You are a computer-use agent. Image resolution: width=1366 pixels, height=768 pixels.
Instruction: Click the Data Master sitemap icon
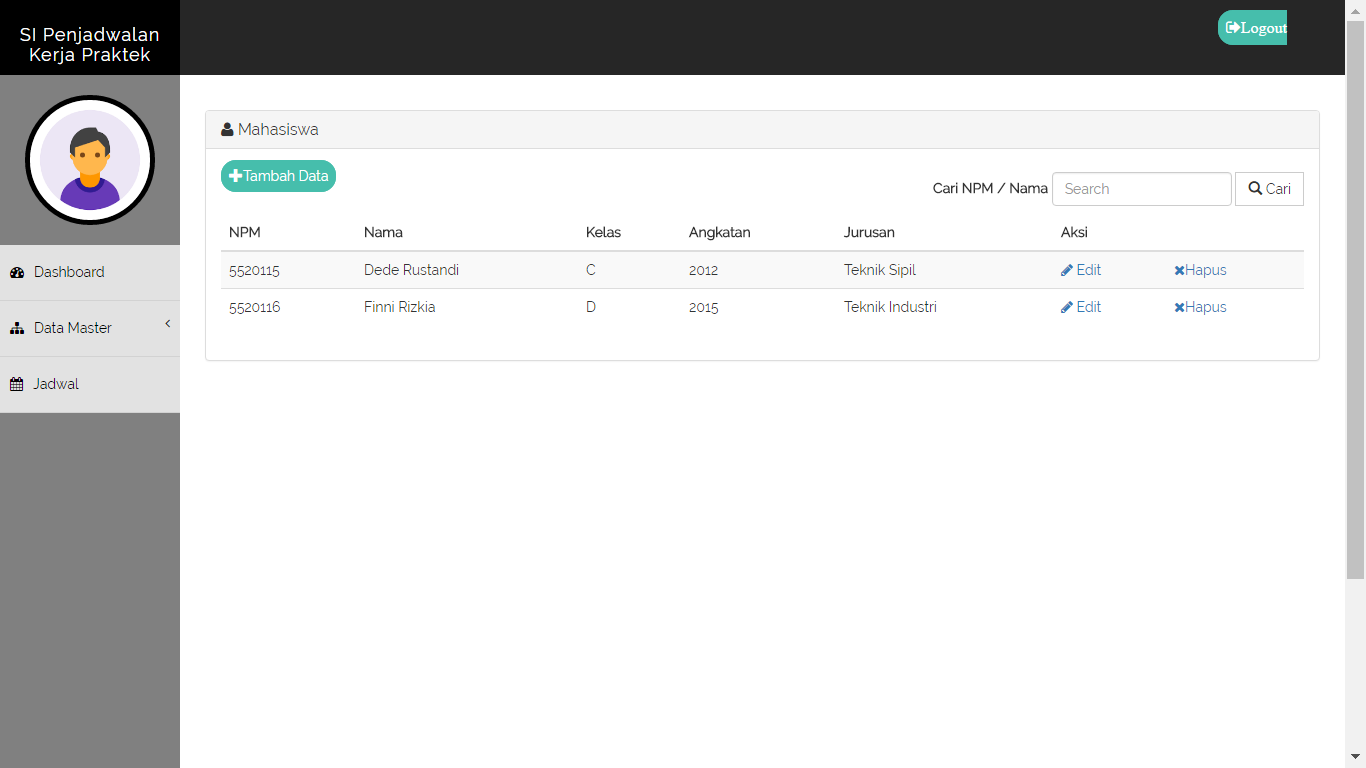[x=17, y=329]
